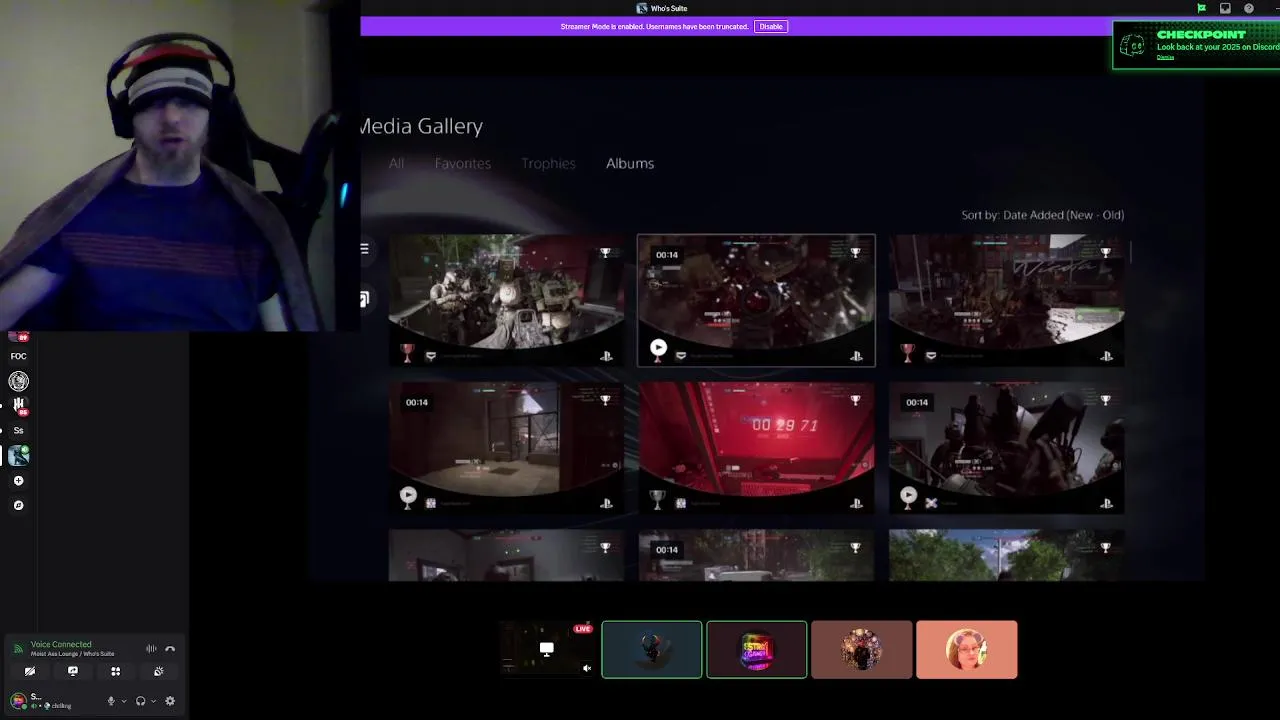Image resolution: width=1280 pixels, height=720 pixels.
Task: Open Discover servers compass icon
Action: [x=18, y=505]
